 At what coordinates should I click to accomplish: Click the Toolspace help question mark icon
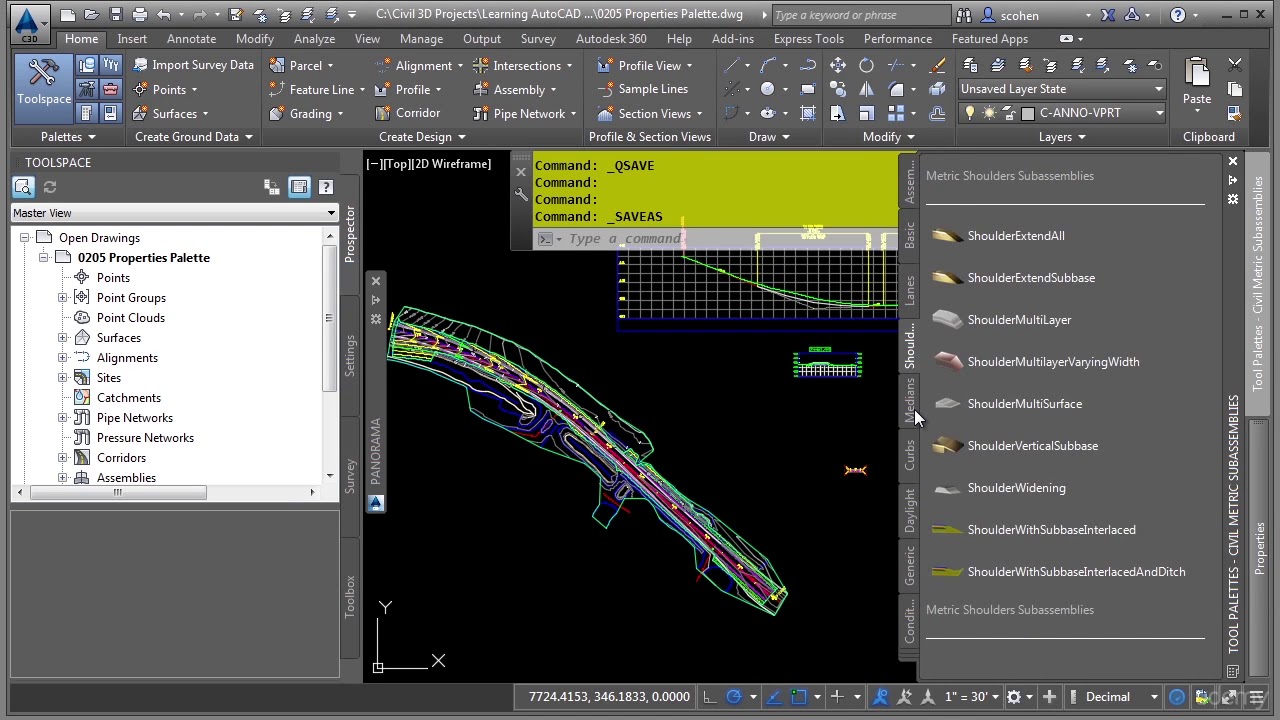click(325, 187)
